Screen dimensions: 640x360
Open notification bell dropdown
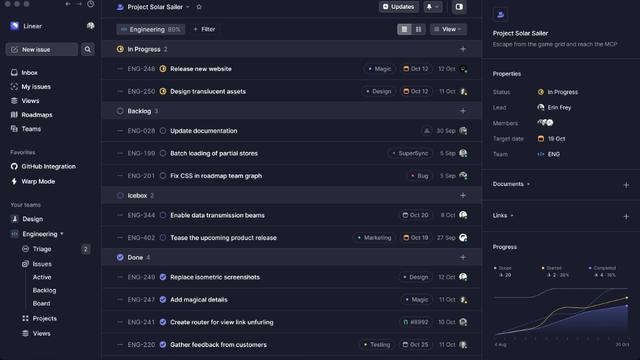click(432, 7)
